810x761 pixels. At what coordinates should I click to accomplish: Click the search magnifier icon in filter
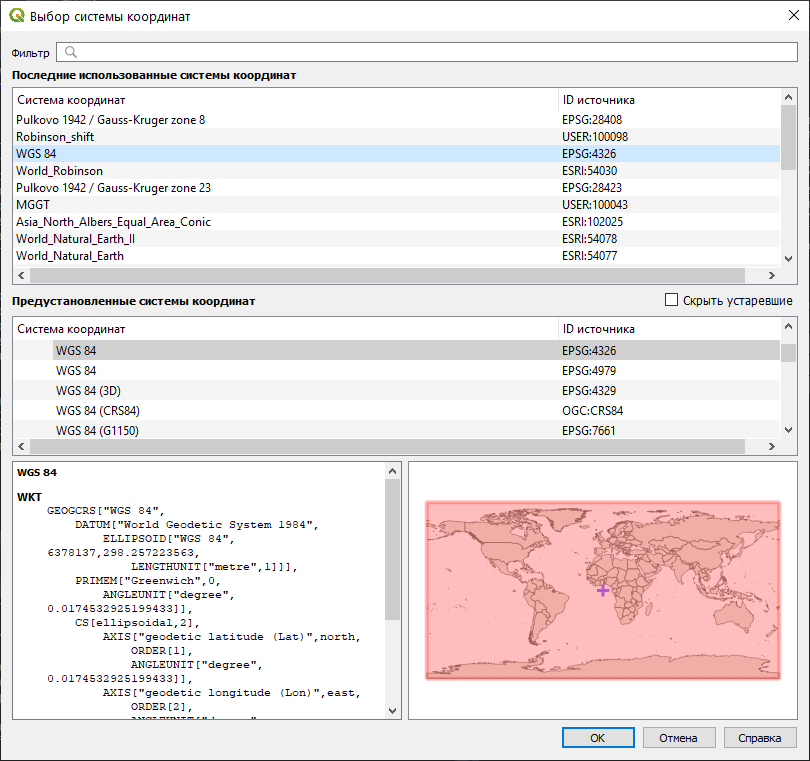[71, 52]
